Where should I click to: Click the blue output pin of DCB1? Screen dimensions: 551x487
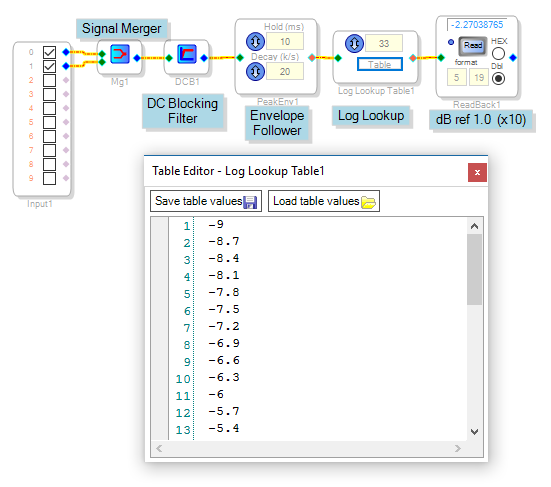[204, 58]
